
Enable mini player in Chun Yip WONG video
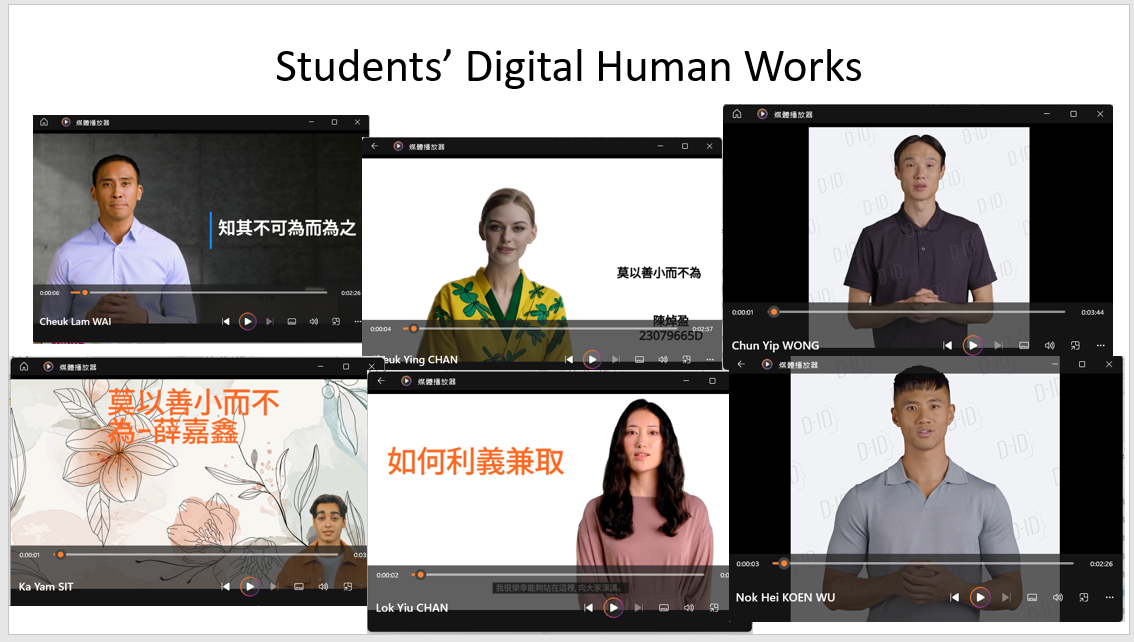tap(1075, 345)
